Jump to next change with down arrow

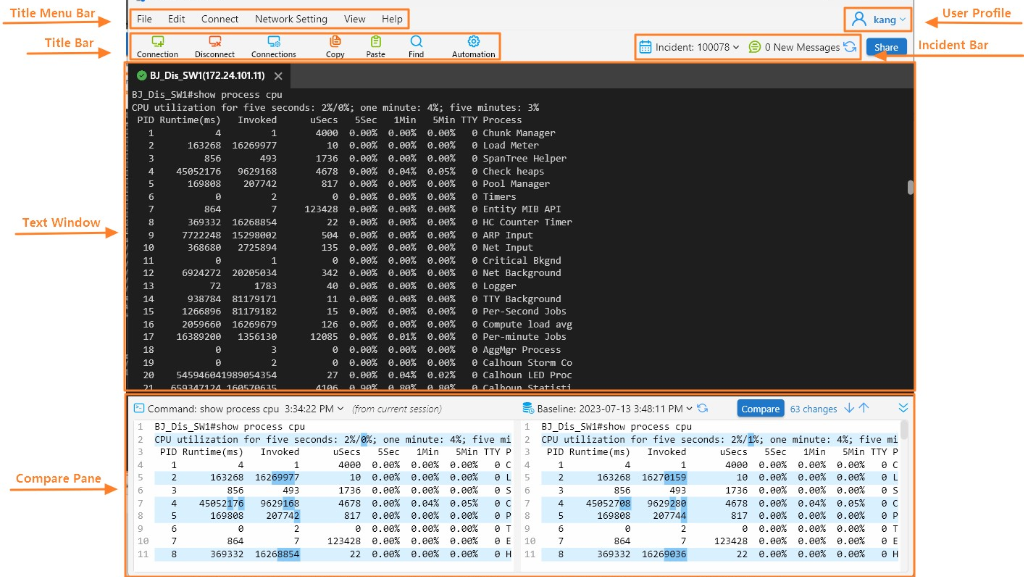tap(849, 408)
